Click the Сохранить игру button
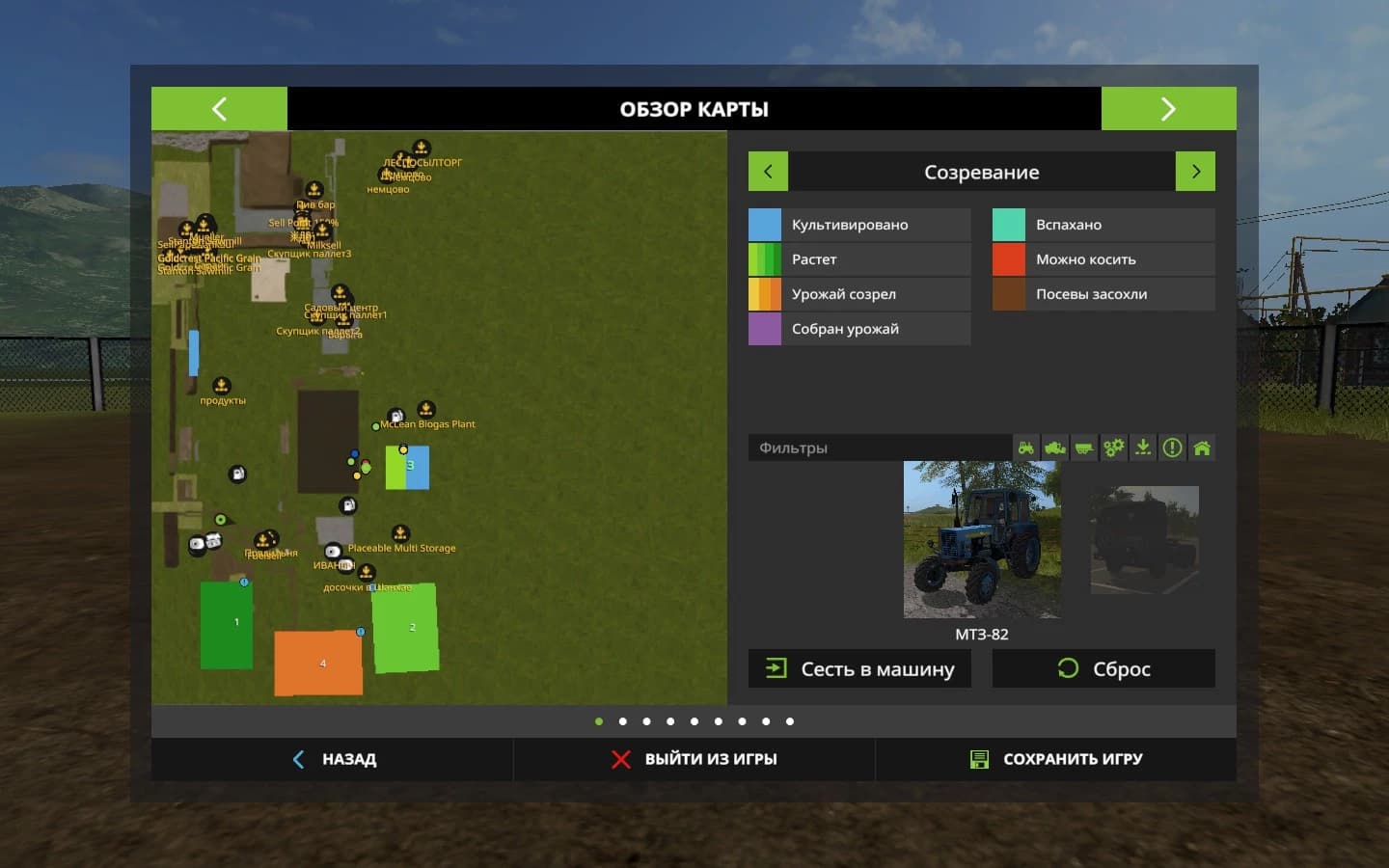Screen dimensions: 1389x868 [x=1056, y=759]
